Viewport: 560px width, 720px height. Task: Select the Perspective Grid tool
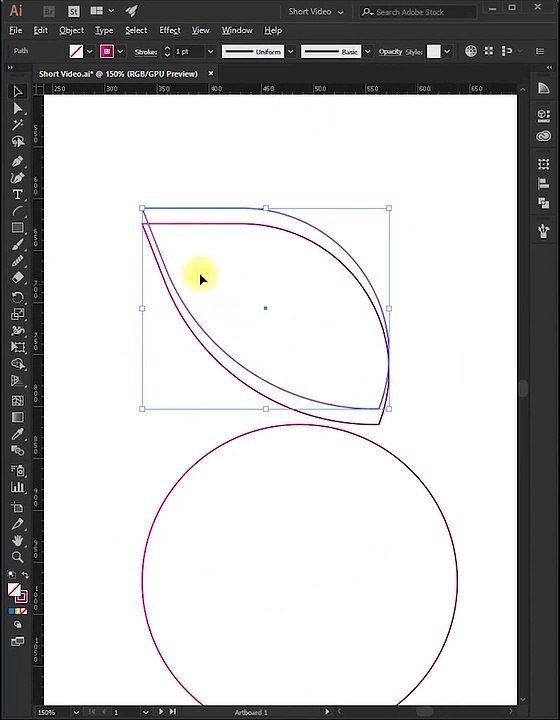click(x=17, y=381)
